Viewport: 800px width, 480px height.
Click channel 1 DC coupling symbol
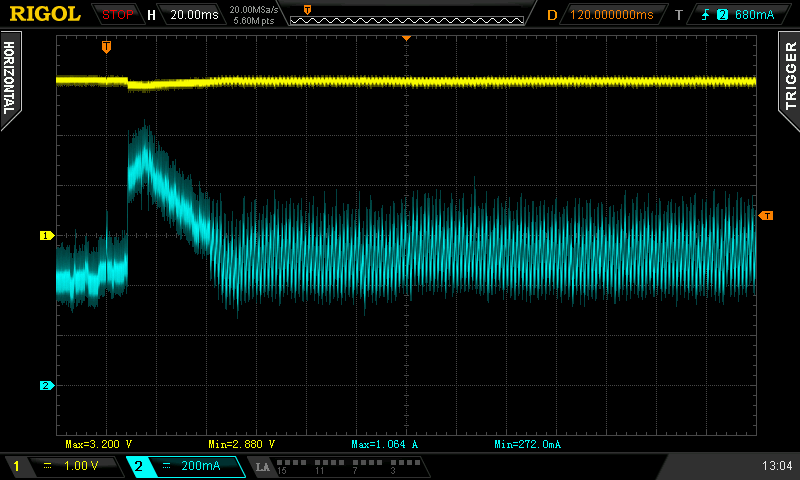(47, 466)
